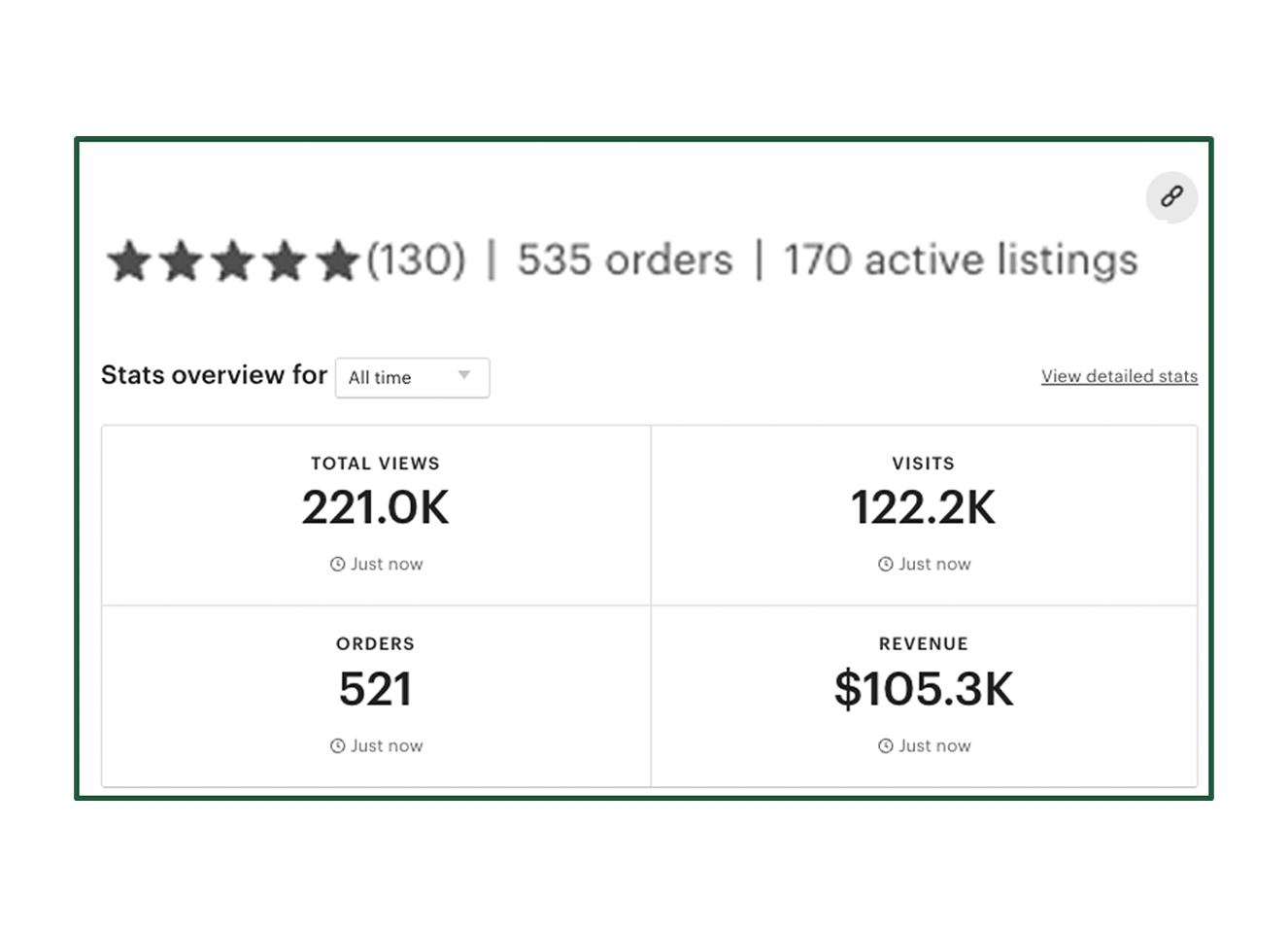Screen dimensions: 1288x931
Task: Click the clock icon under Visits
Action: [x=885, y=565]
